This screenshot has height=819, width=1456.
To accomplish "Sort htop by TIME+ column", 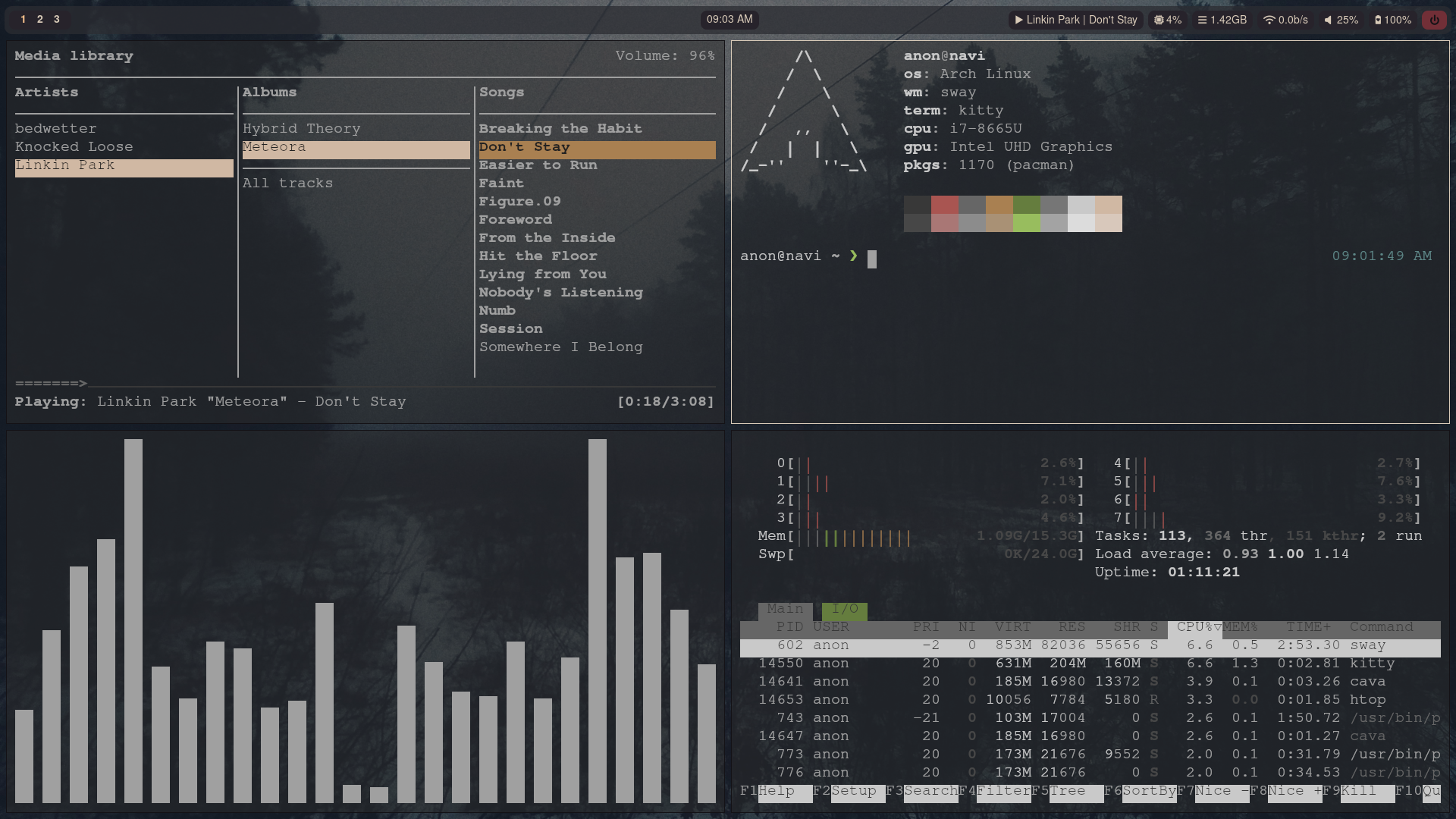I will coord(1308,628).
